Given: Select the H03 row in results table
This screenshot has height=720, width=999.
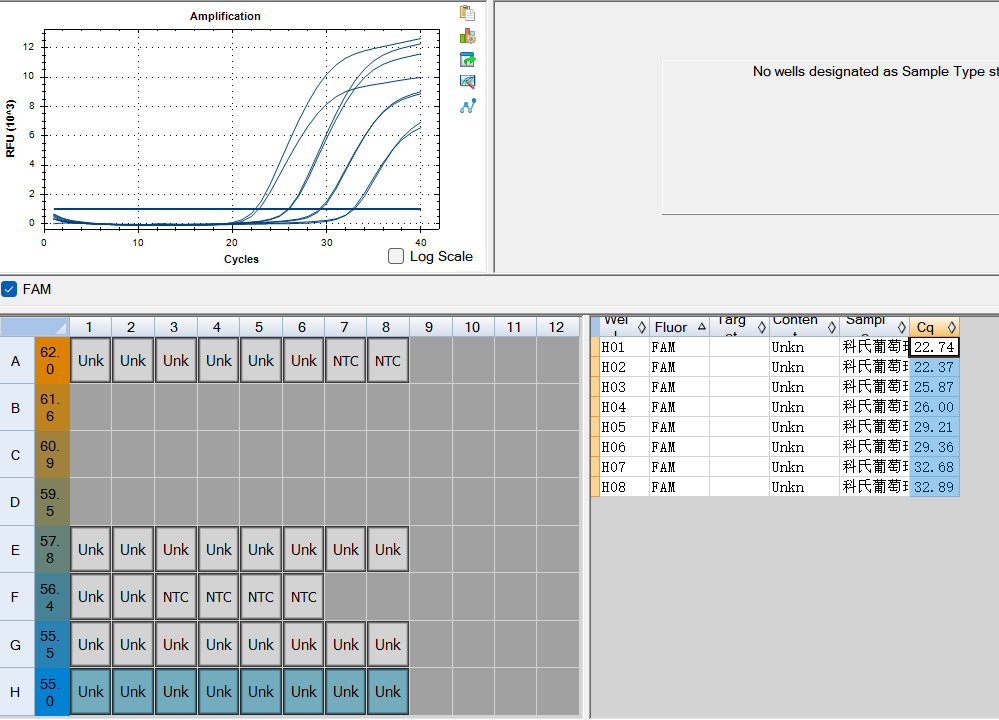Looking at the screenshot, I should [775, 387].
